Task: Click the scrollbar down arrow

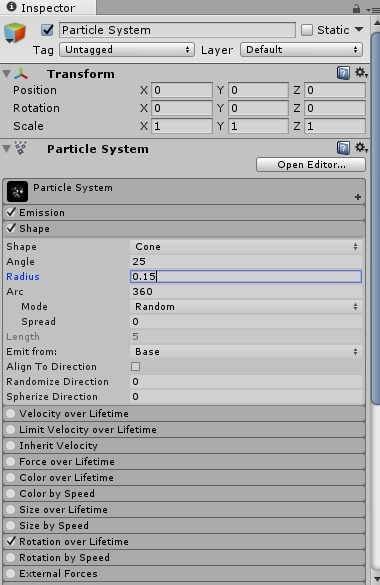Action: point(376,579)
